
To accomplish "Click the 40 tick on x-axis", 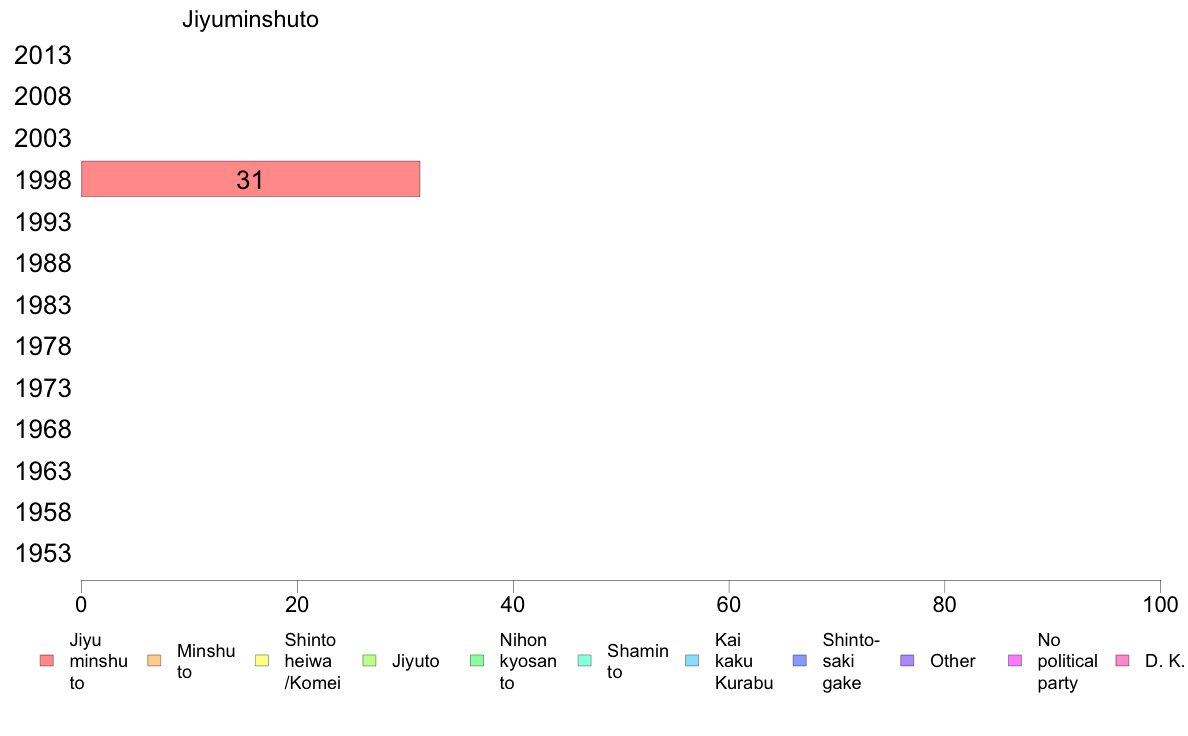I will (513, 604).
